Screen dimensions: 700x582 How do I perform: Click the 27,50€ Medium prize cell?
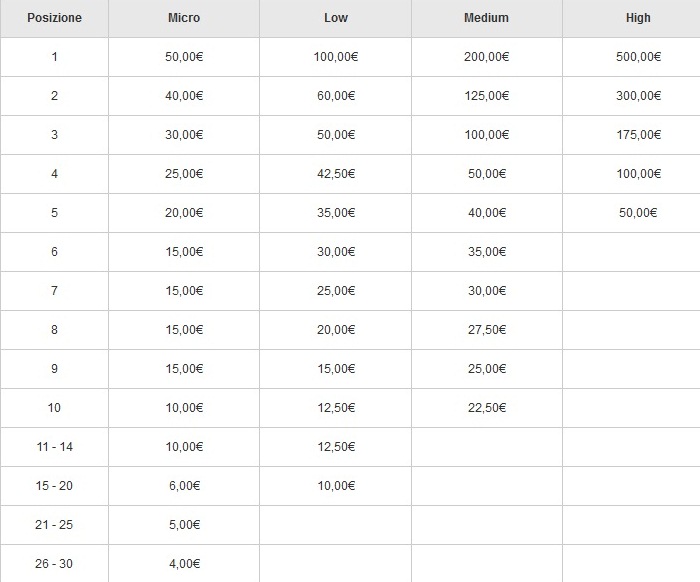click(x=487, y=330)
